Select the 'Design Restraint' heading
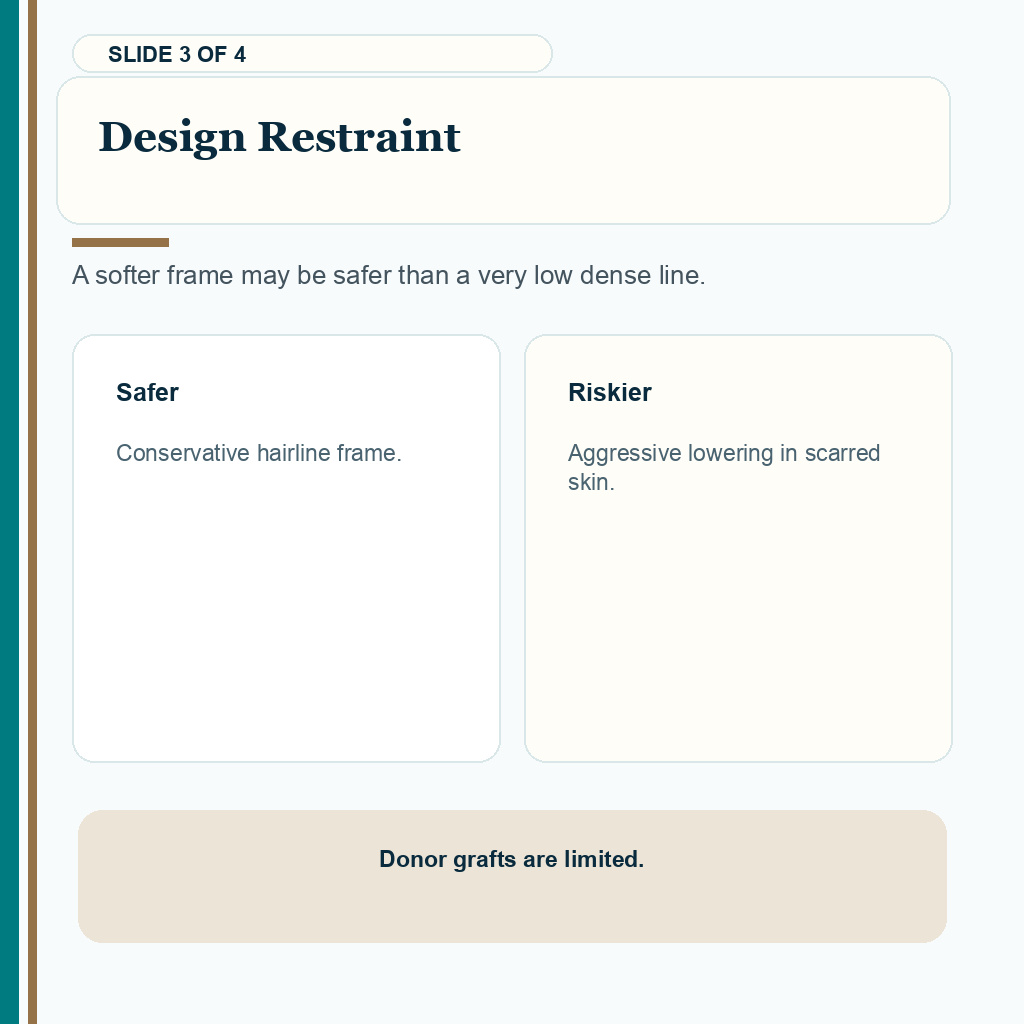 click(x=280, y=137)
